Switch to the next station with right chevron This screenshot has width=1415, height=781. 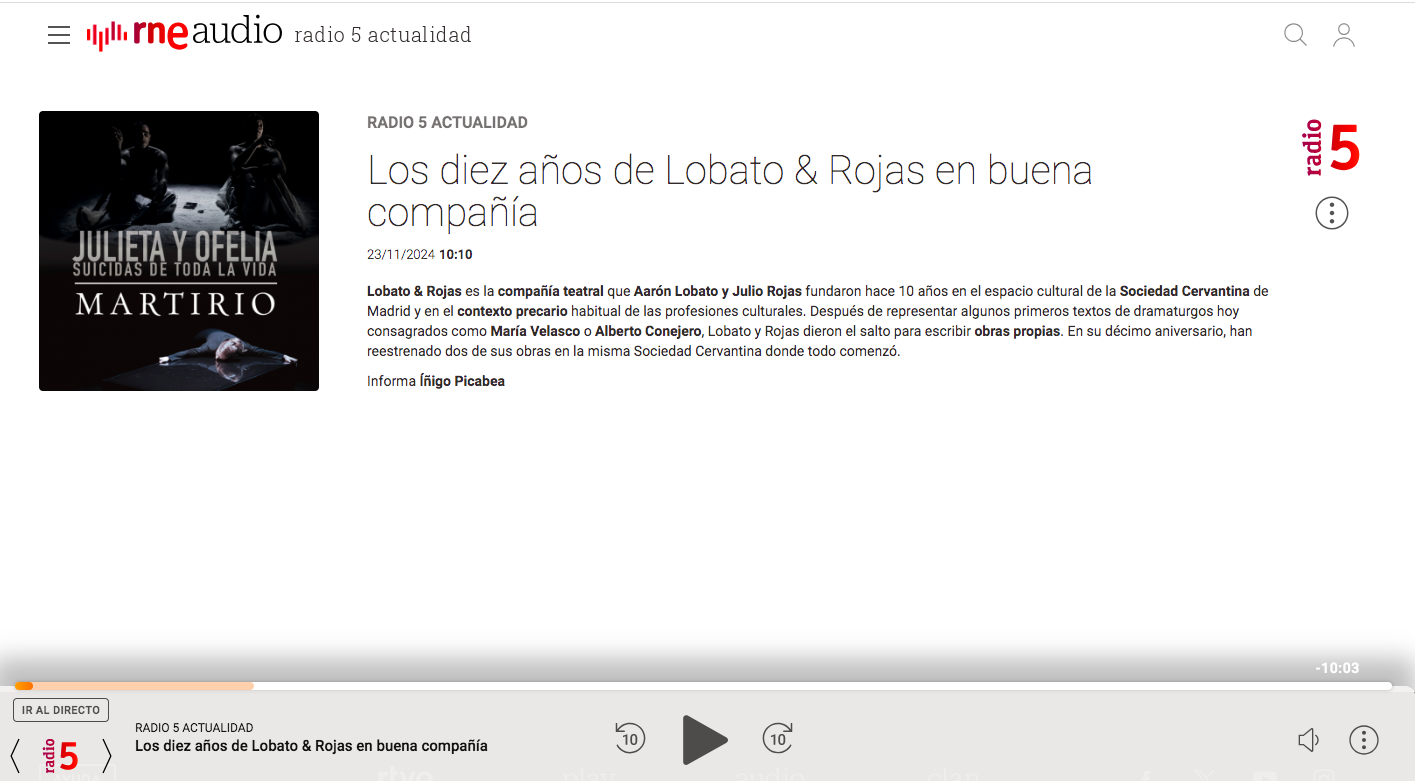tap(107, 755)
